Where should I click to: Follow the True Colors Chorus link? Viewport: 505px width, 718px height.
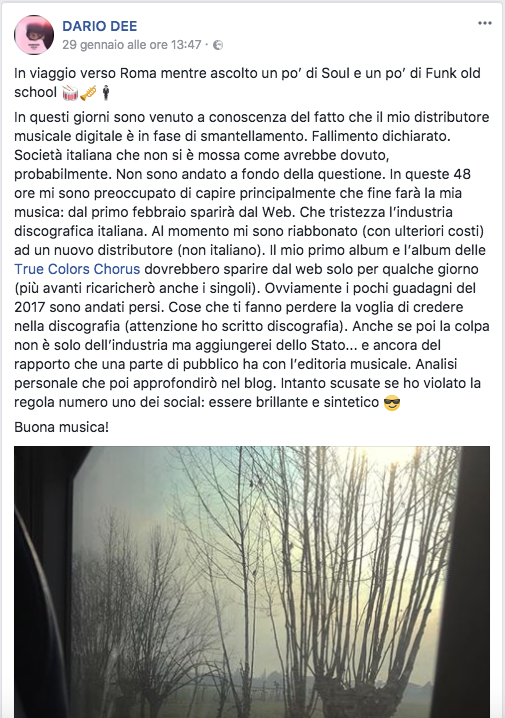tap(77, 269)
